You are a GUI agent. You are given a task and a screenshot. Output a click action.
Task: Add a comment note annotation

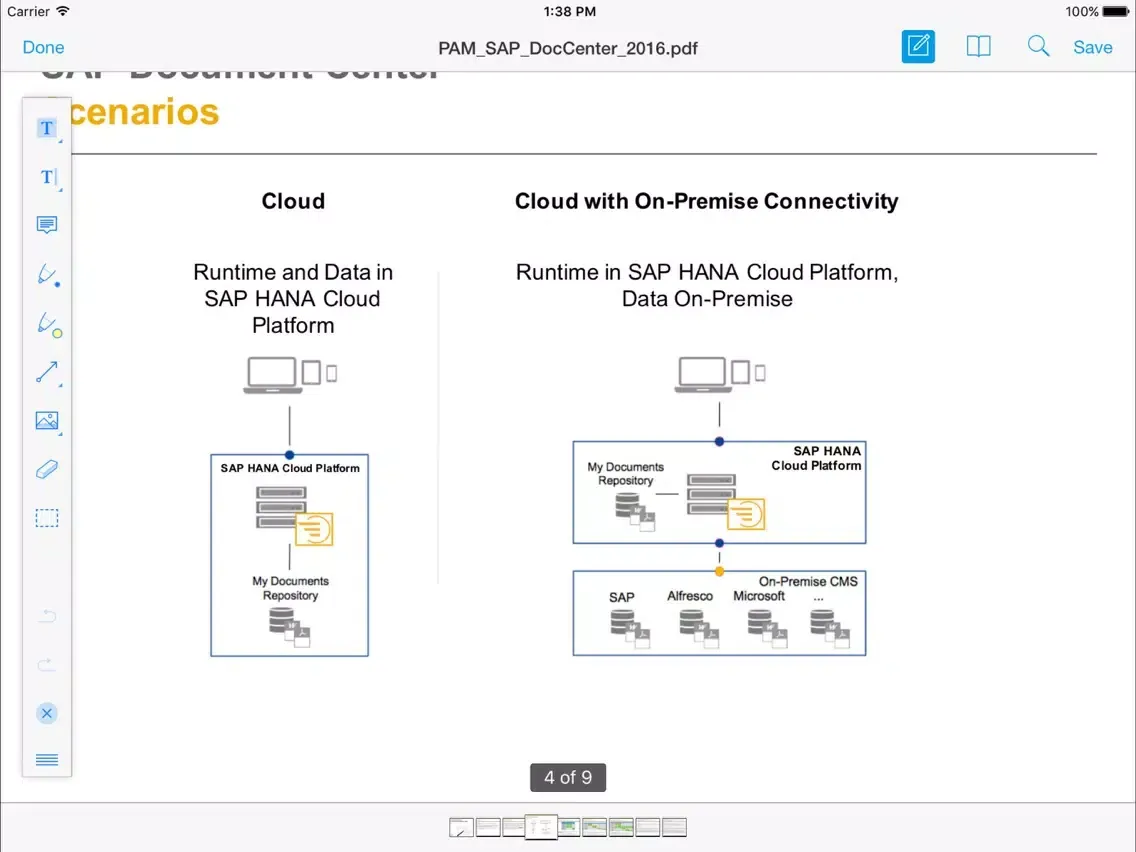(47, 225)
